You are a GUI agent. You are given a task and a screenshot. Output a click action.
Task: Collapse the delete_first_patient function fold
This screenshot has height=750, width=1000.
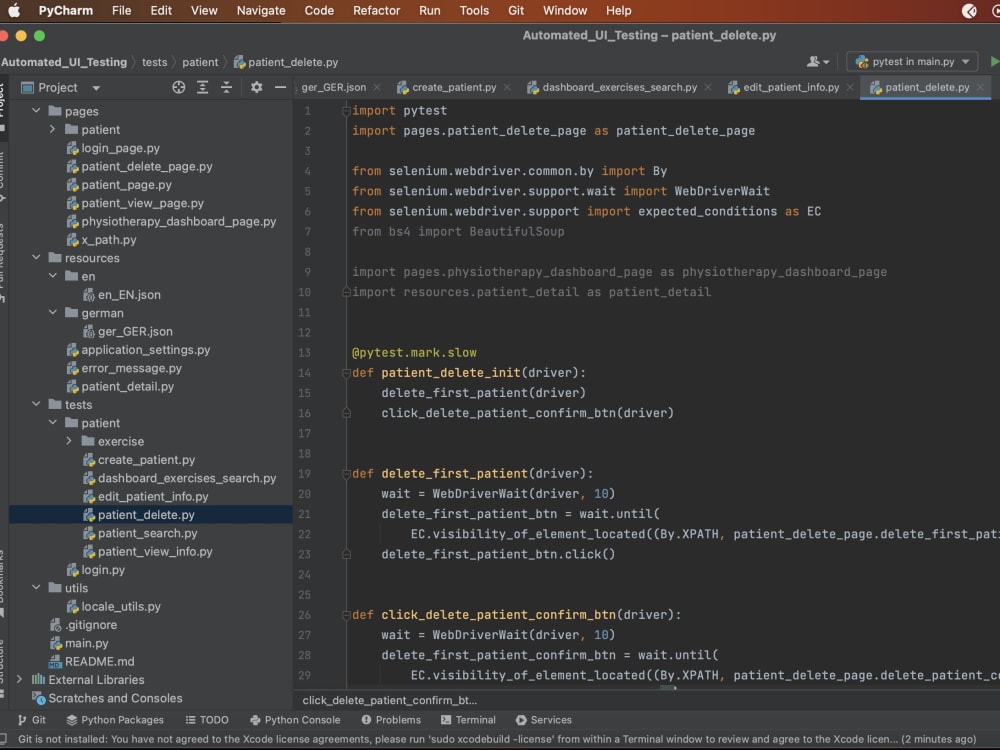[343, 473]
